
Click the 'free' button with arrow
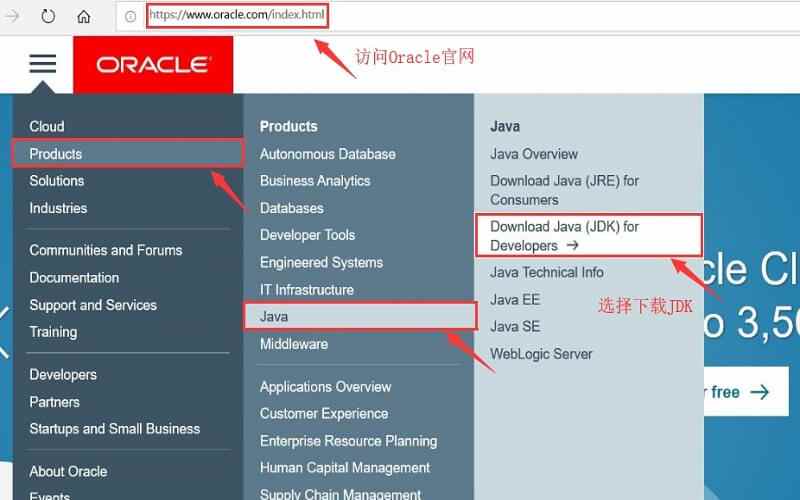pyautogui.click(x=746, y=392)
